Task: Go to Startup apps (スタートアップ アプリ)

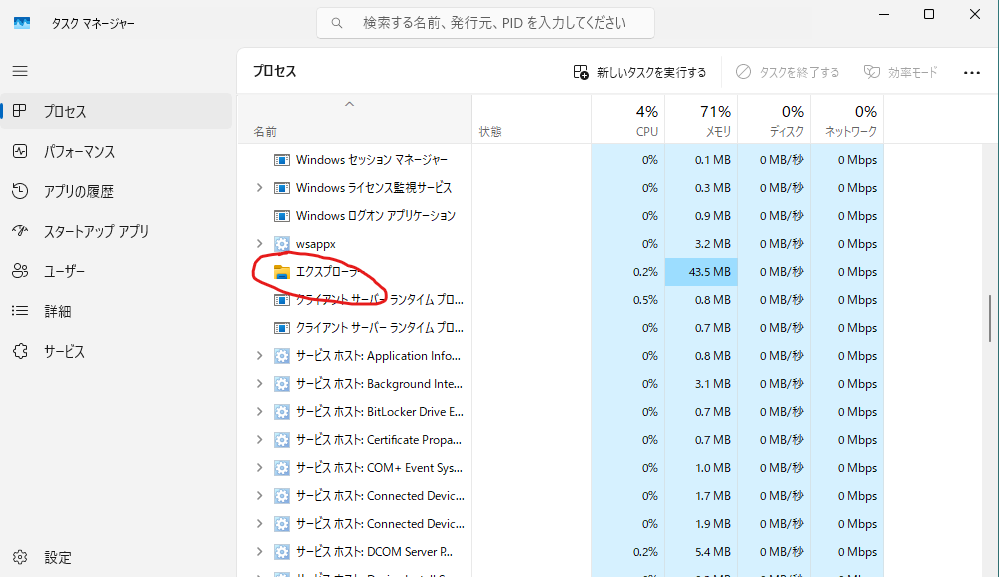Action: pos(95,232)
